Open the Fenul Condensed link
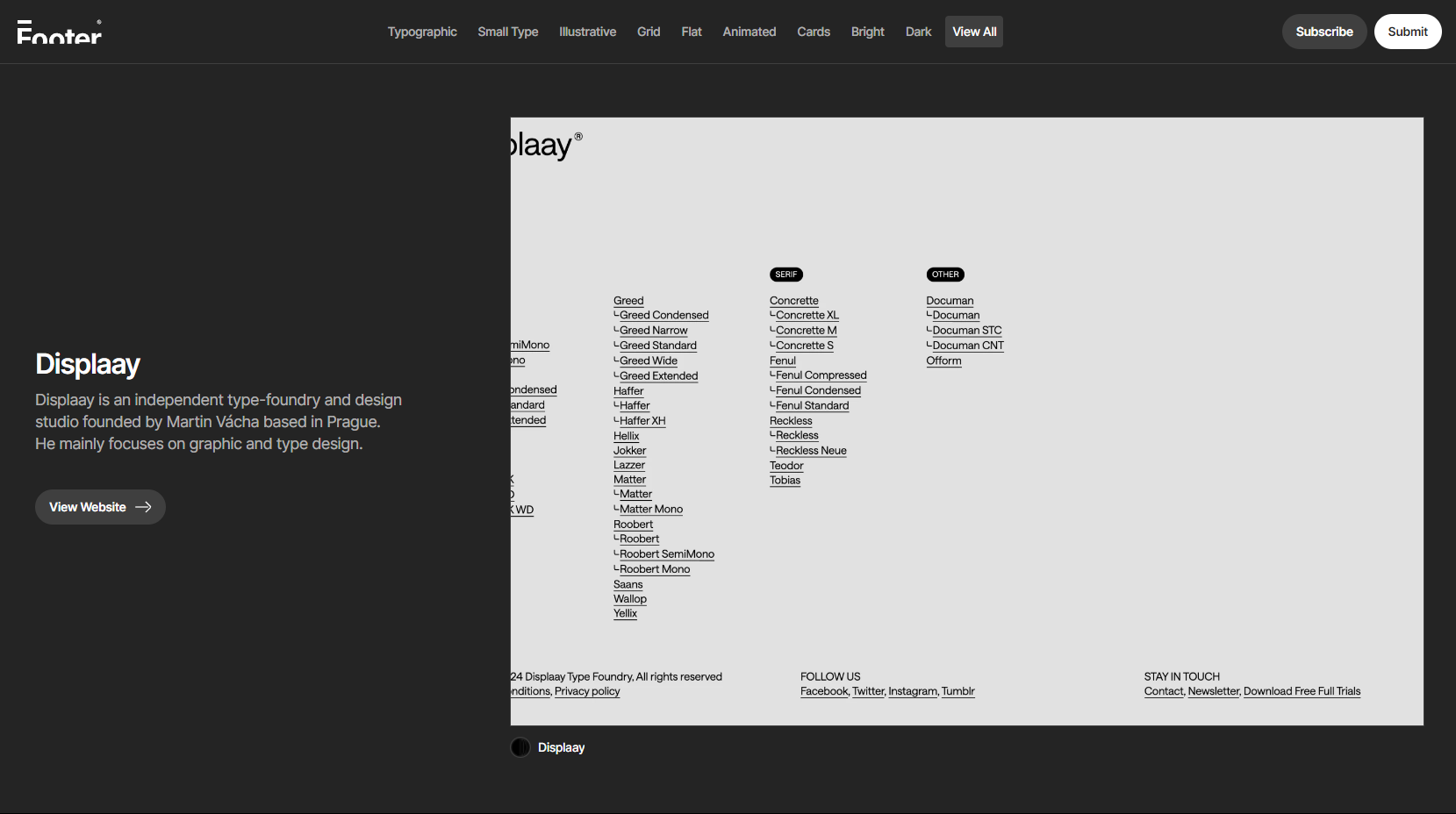Viewport: 1456px width, 814px height. pyautogui.click(x=819, y=390)
